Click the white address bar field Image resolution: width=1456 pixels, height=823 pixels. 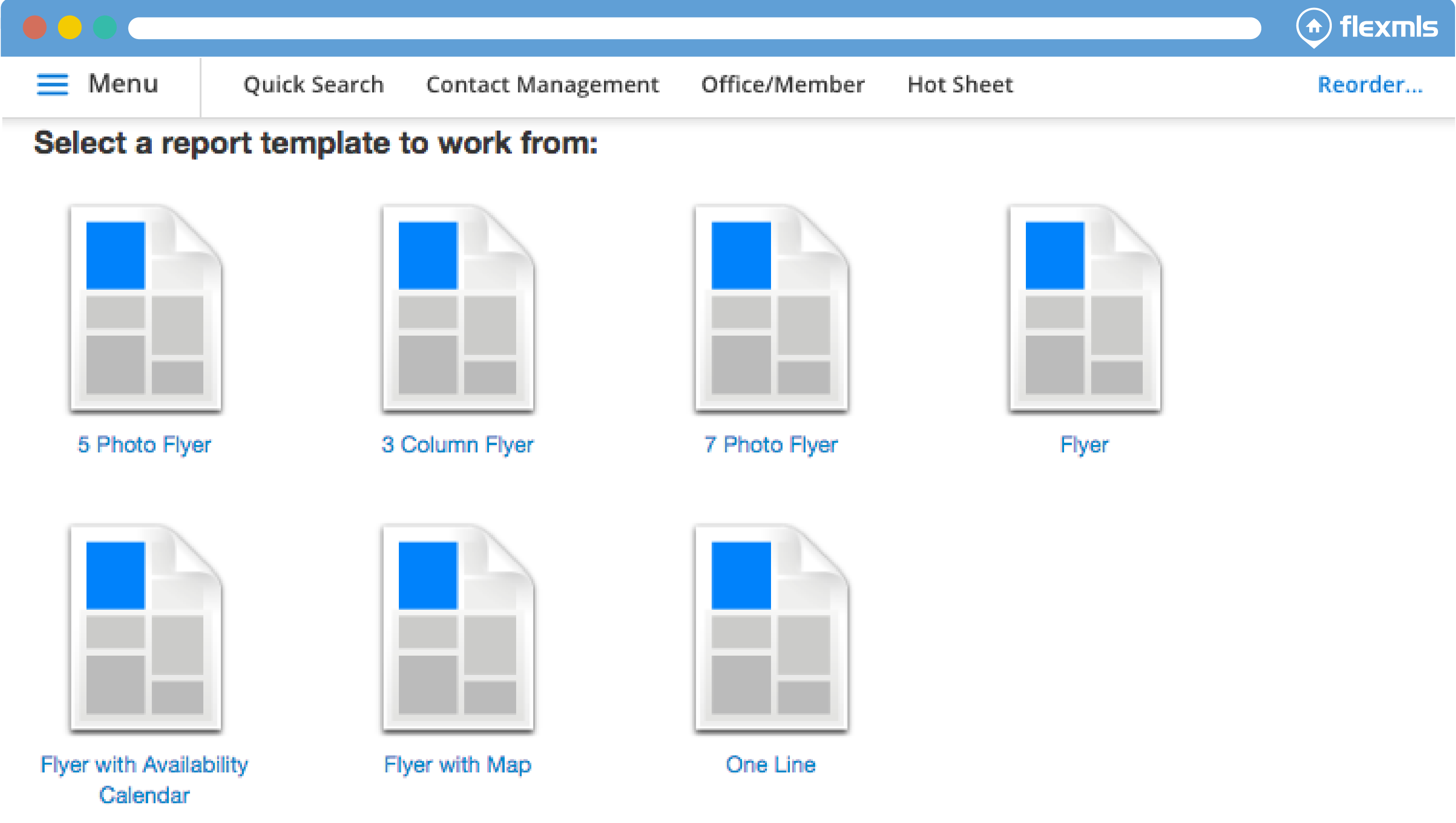(694, 28)
